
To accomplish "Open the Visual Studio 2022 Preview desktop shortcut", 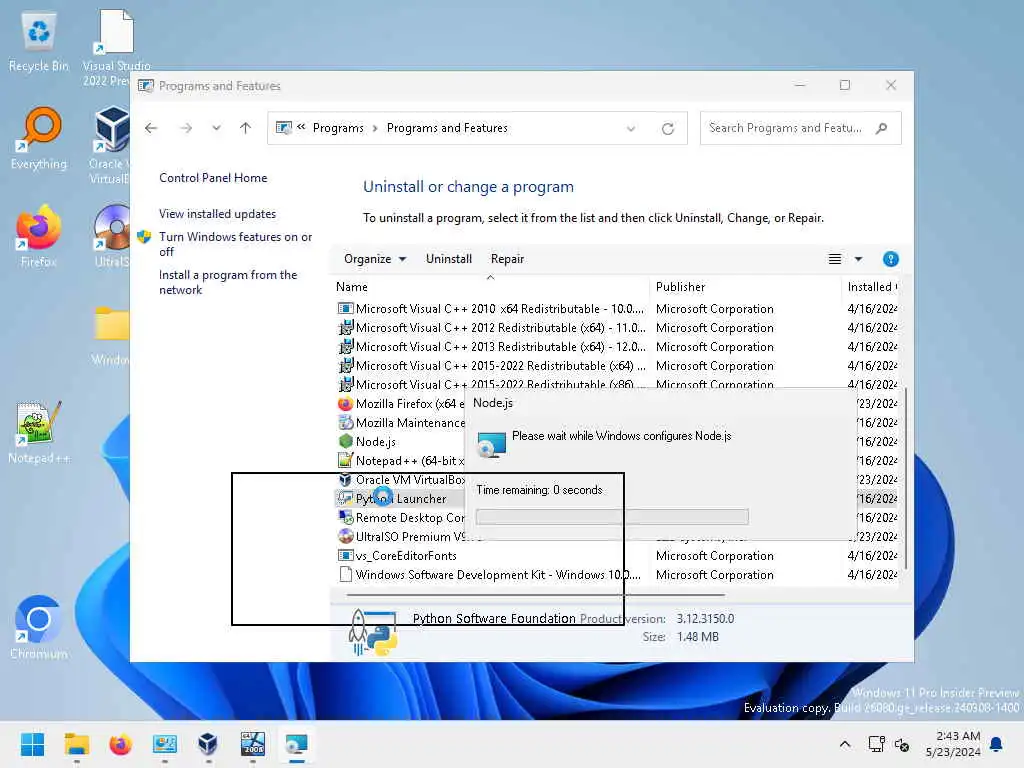I will click(116, 48).
